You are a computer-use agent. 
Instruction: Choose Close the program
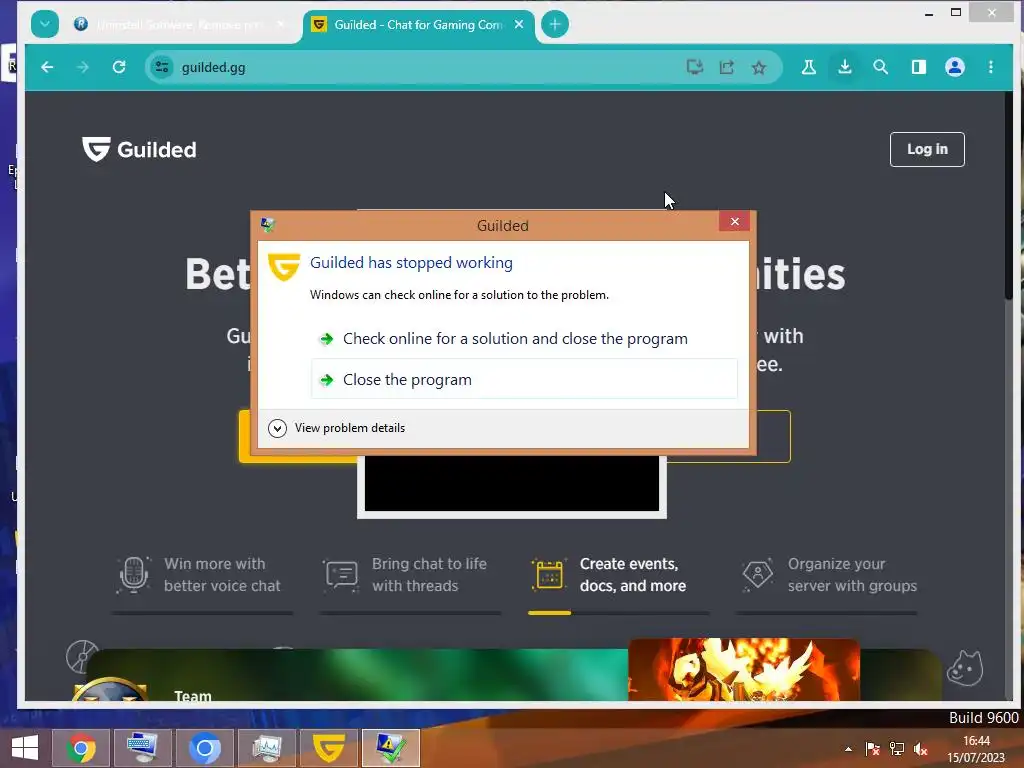(524, 379)
